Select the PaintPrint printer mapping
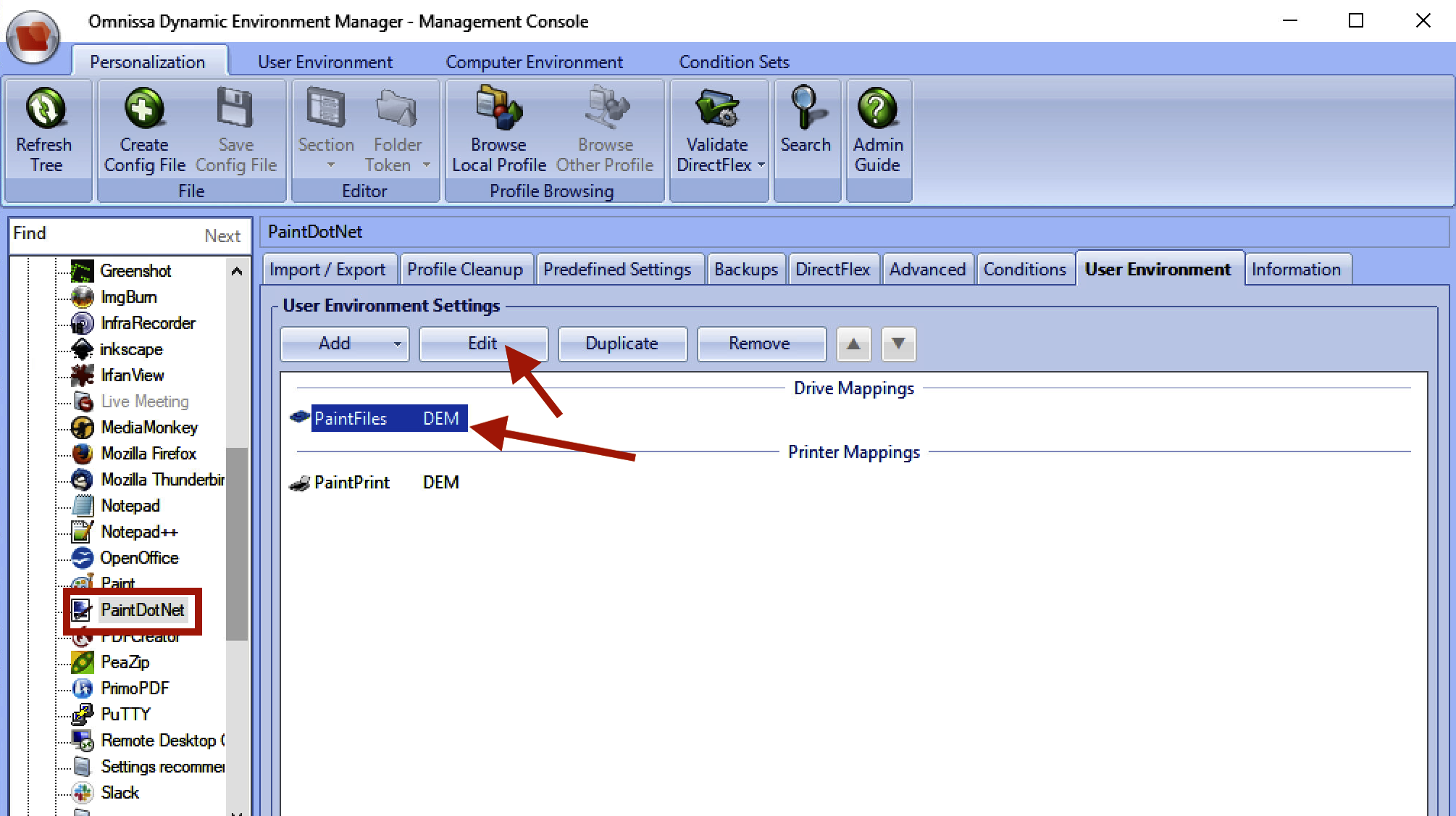Screen dimensions: 1456x816 coord(352,483)
